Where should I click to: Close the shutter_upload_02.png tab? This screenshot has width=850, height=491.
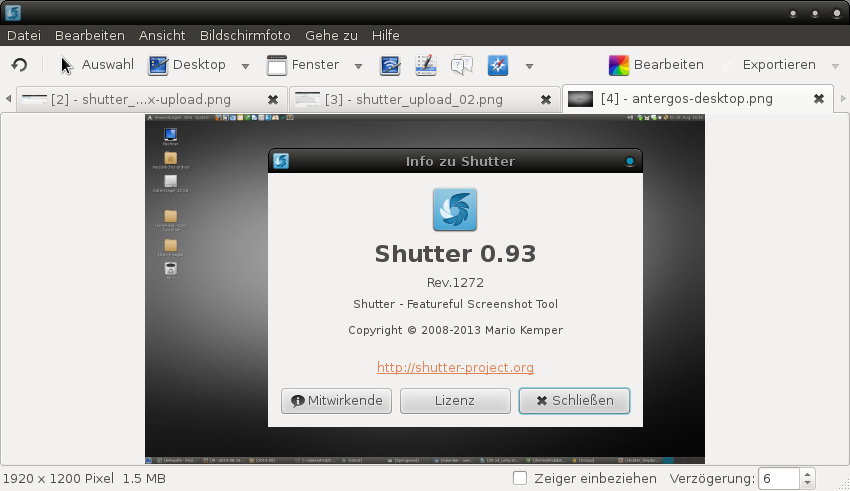(546, 100)
